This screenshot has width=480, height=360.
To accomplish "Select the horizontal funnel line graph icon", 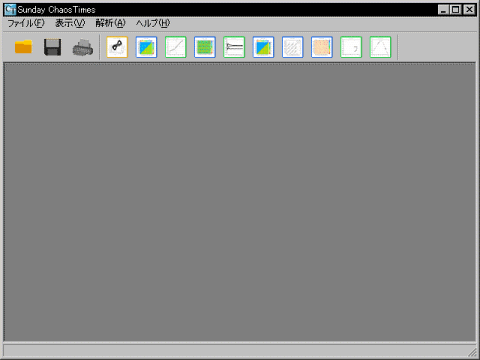I will coord(234,47).
